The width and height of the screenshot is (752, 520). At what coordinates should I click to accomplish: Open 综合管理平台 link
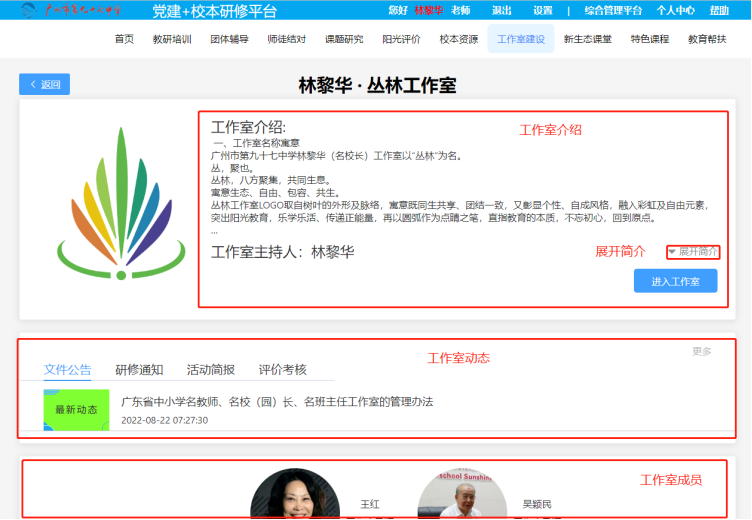click(613, 10)
